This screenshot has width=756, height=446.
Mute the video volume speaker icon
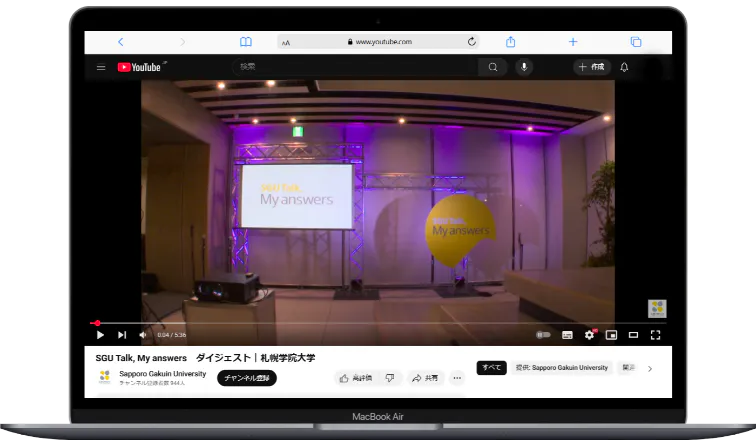143,335
